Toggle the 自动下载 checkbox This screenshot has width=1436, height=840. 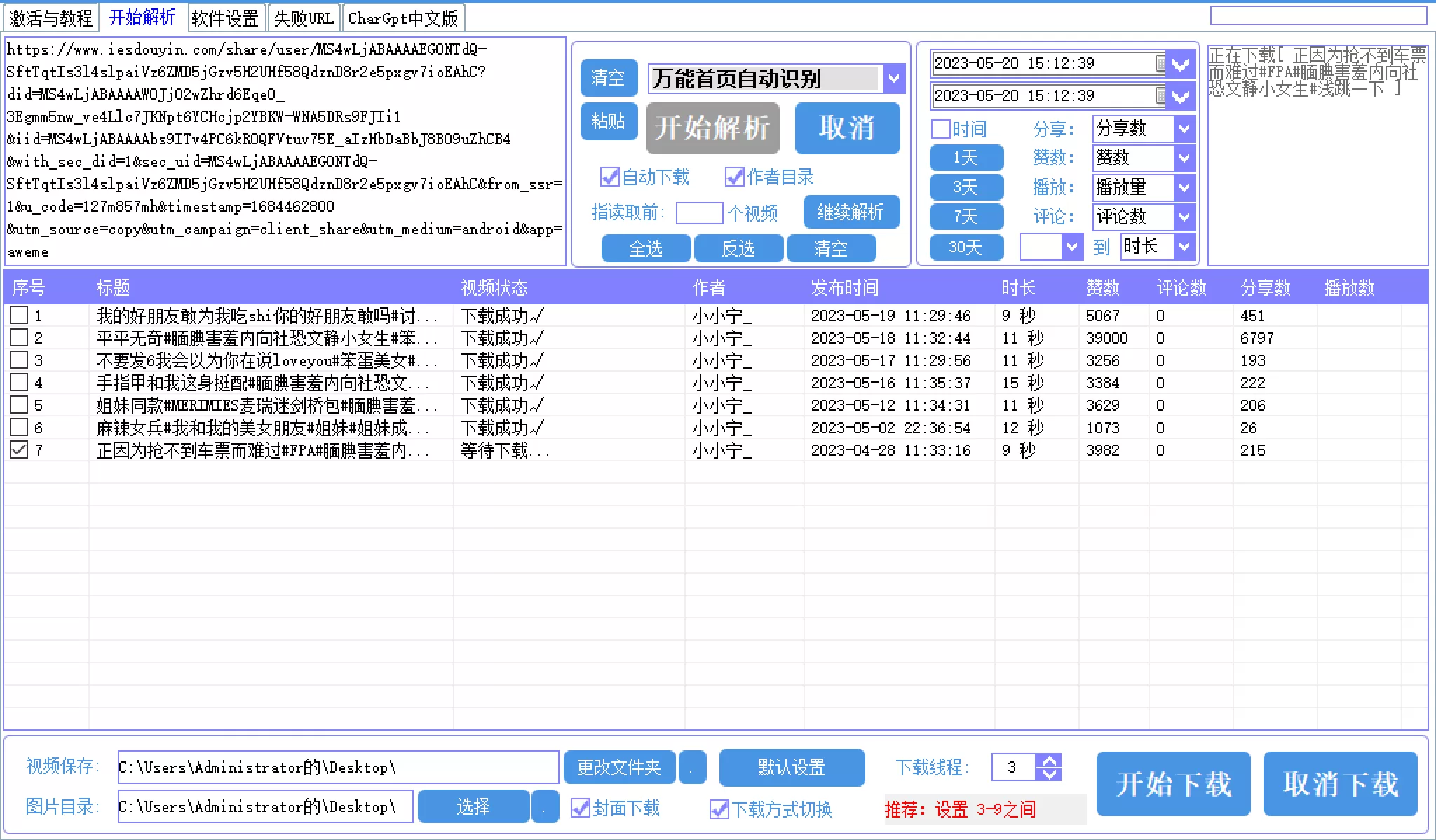coord(609,177)
